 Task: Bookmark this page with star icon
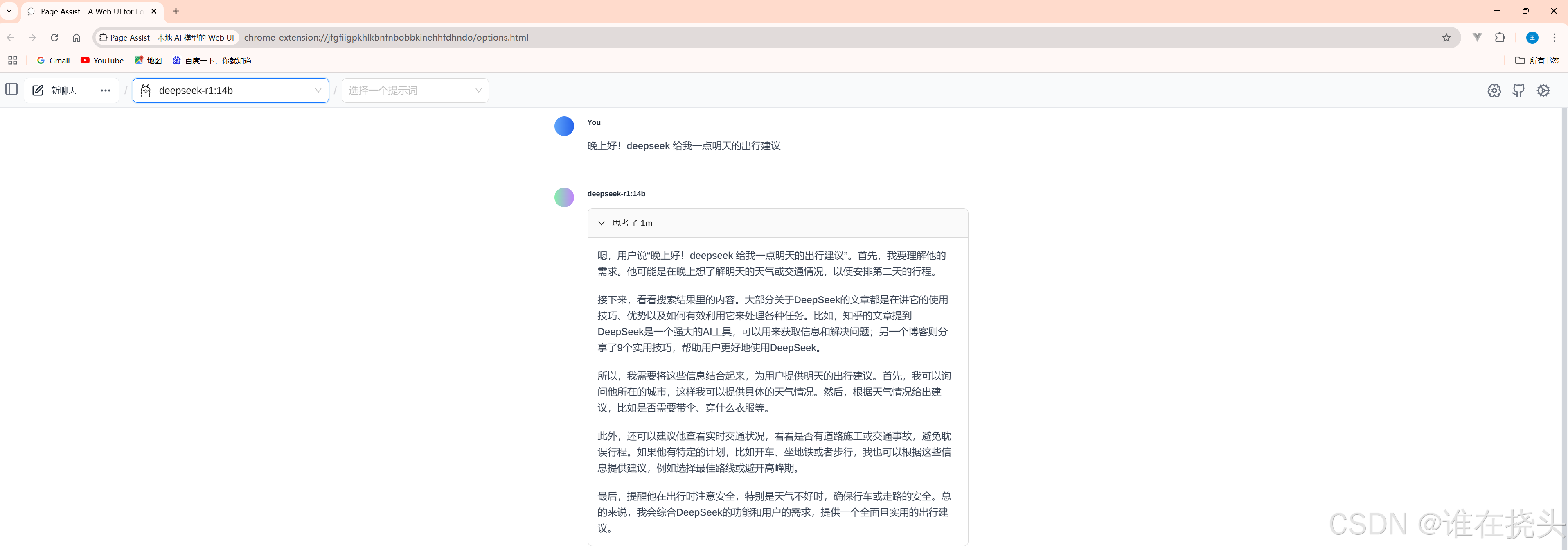coord(1446,37)
